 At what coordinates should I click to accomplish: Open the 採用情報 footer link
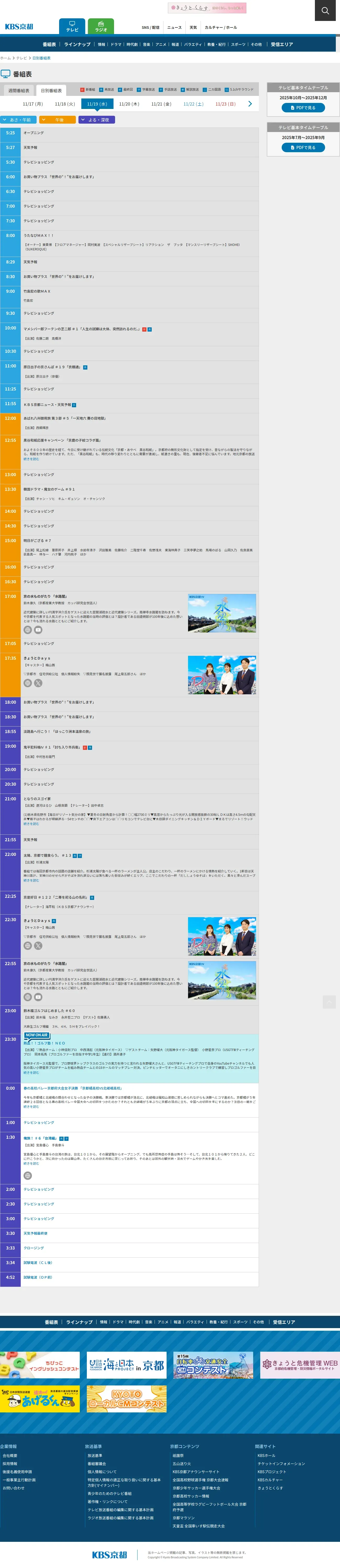click(x=10, y=1464)
